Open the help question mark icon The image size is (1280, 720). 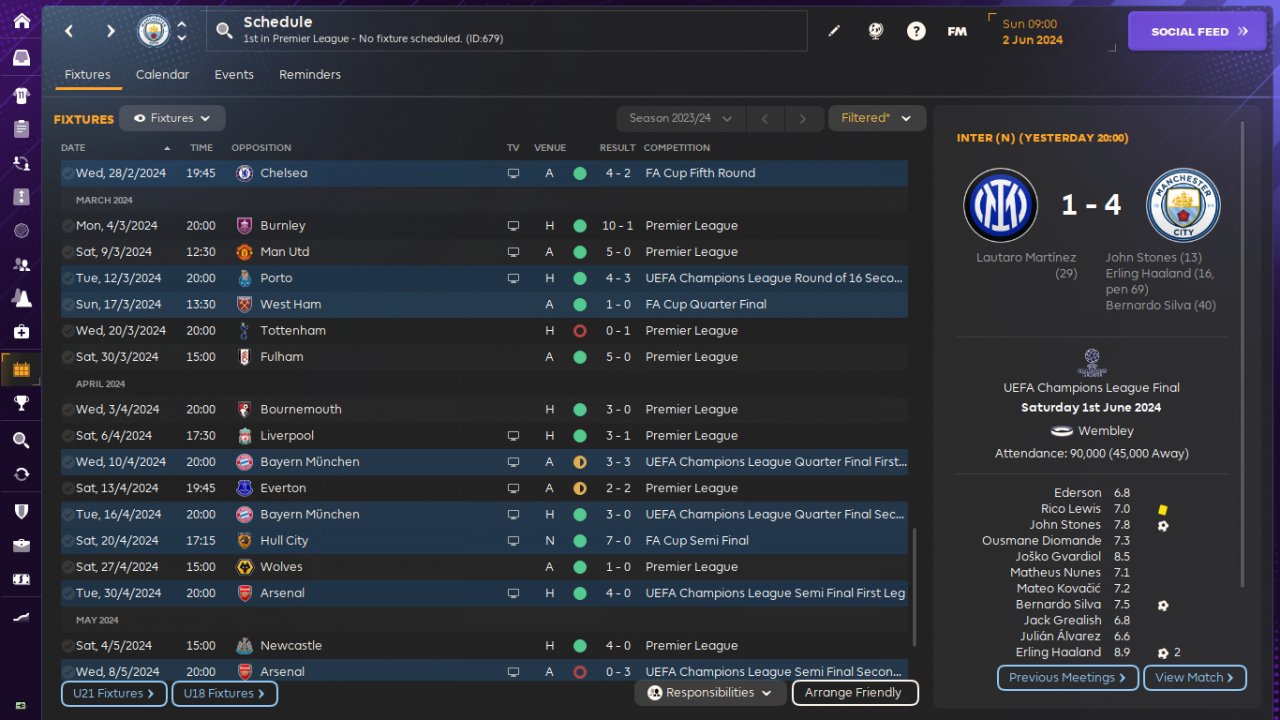tap(916, 31)
